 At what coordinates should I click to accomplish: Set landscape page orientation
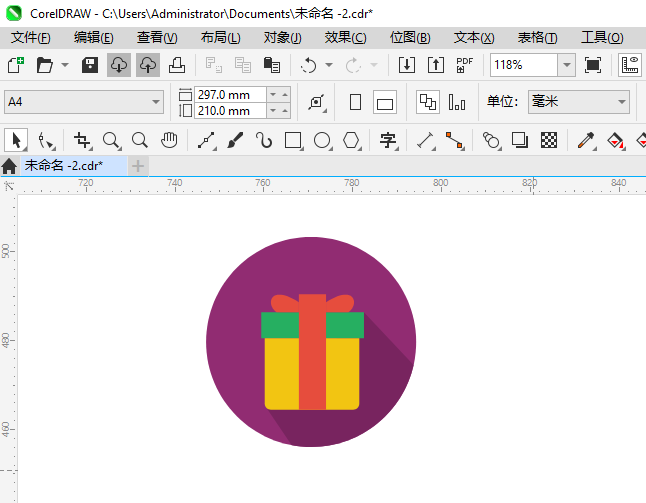point(385,102)
